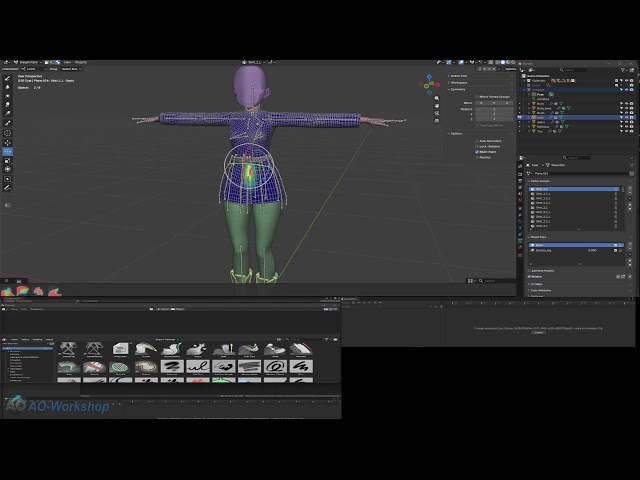The image size is (640, 480).
Task: Enable Auto Normalize checkbox
Action: [x=477, y=141]
